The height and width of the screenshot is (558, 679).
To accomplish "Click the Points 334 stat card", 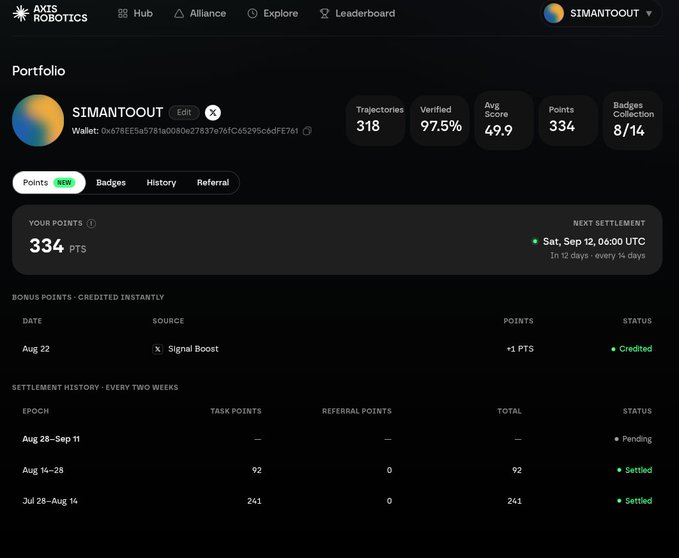I will (568, 120).
